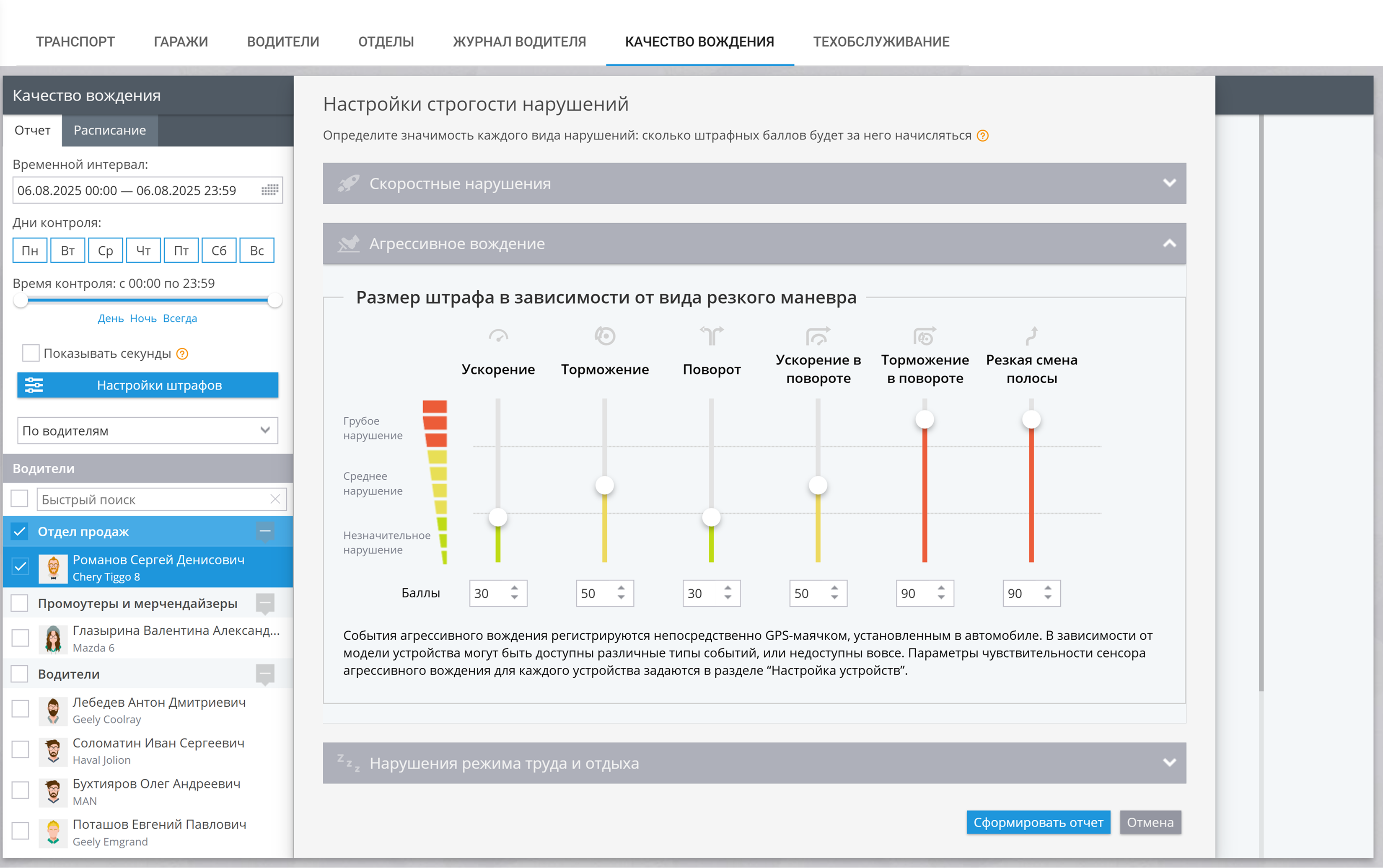This screenshot has height=868, width=1383.
Task: Decrease Торможение points with down arrow
Action: (x=621, y=598)
